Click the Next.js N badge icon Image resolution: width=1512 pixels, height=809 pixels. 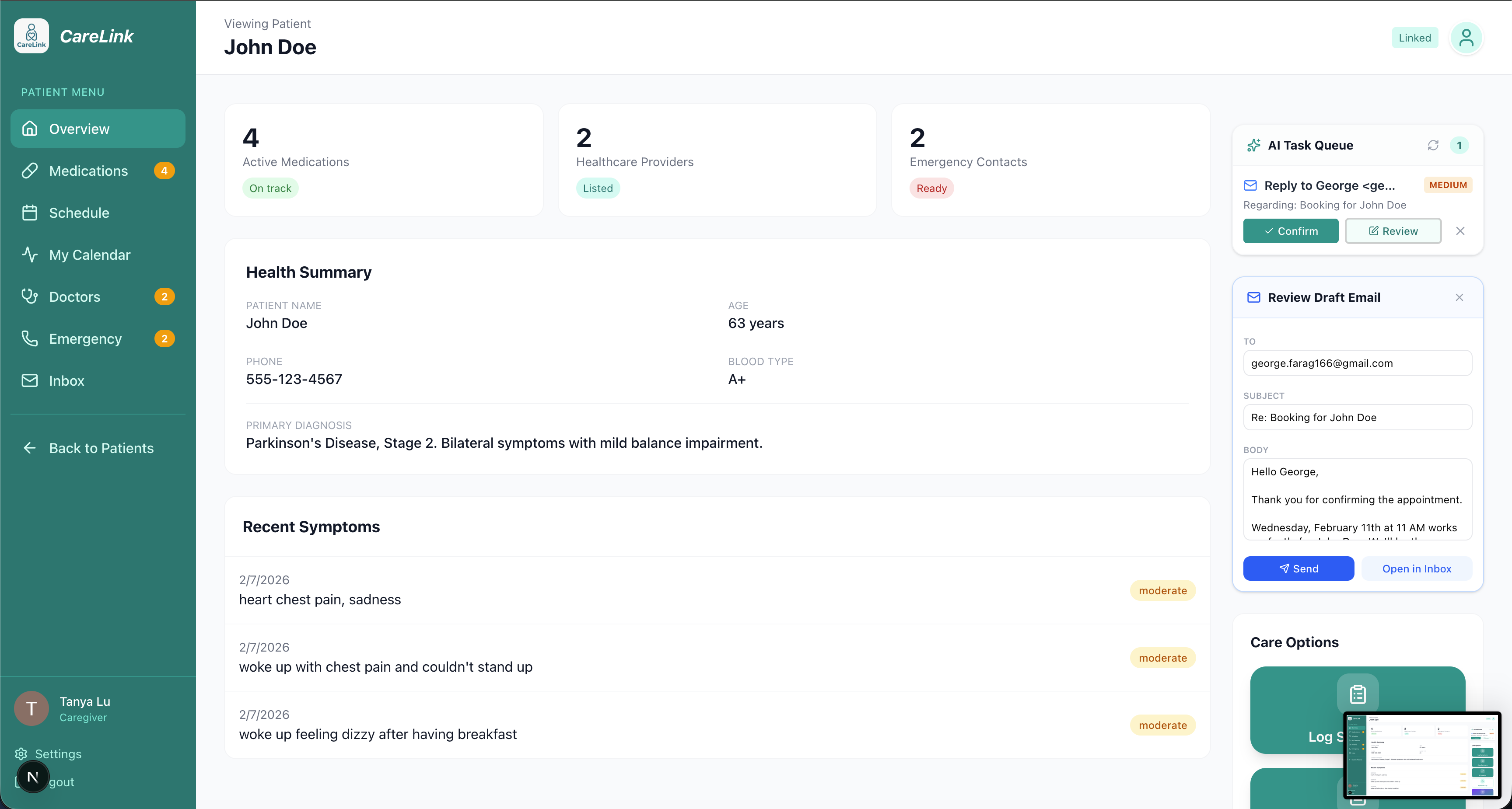pos(33,777)
